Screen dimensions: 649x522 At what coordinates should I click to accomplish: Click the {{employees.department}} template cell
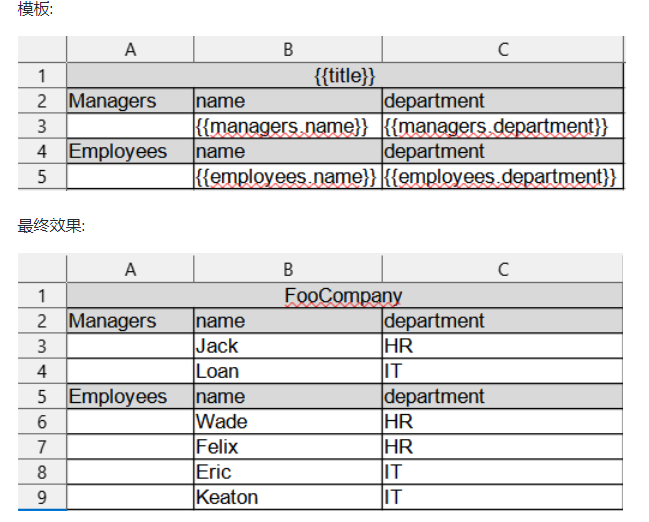(501, 177)
